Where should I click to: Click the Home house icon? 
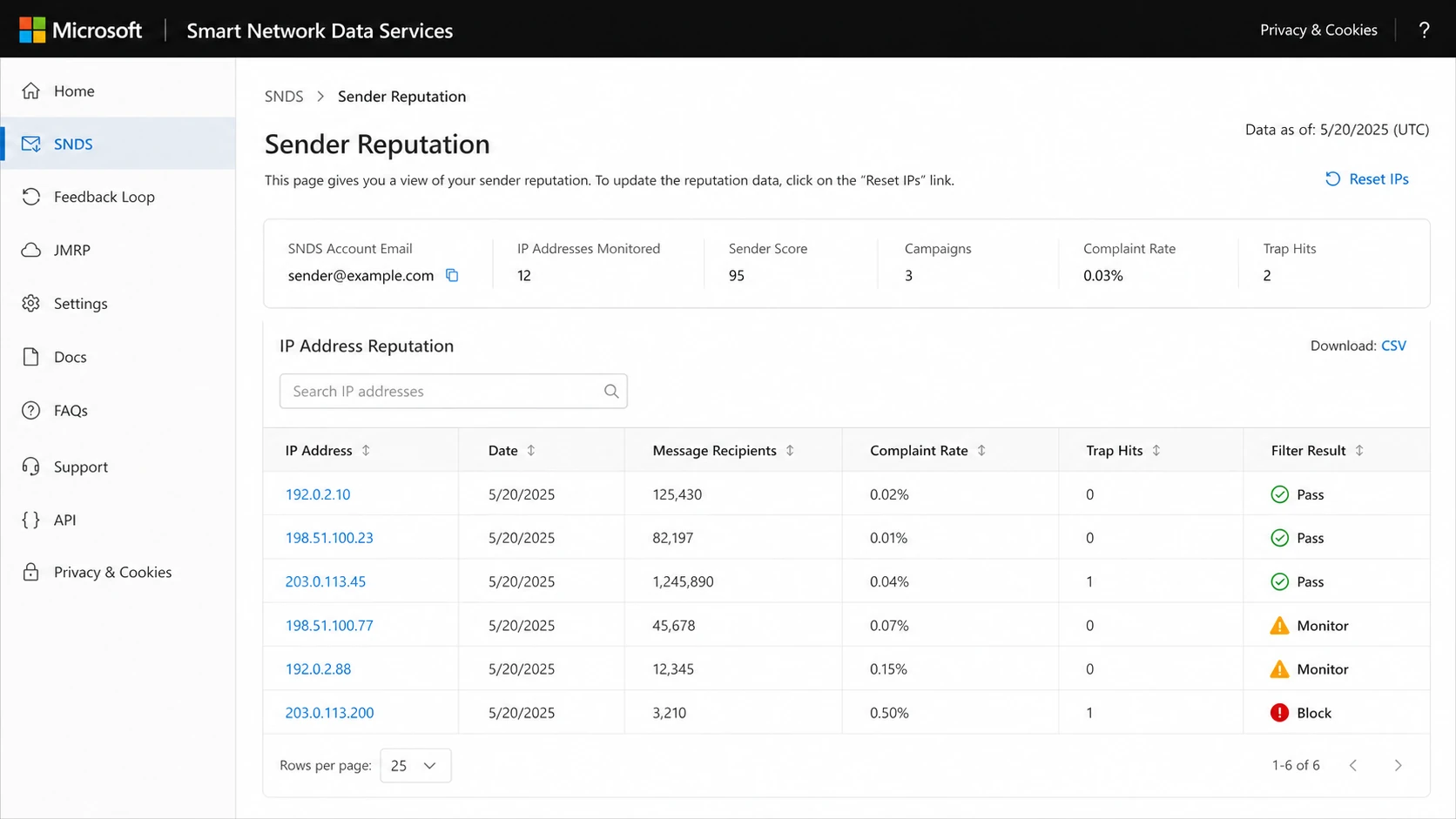coord(31,91)
